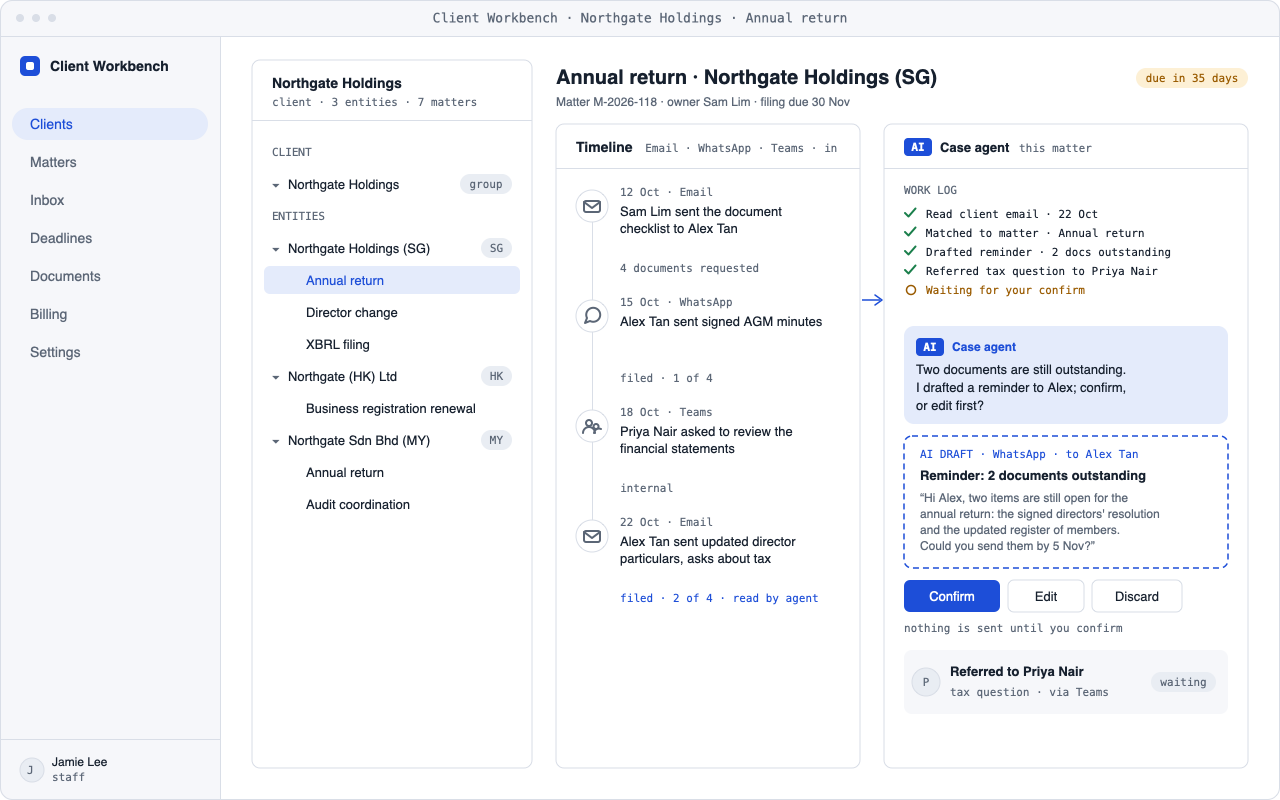
Task: Click the "waiting" badge on the referral card
Action: [1183, 682]
